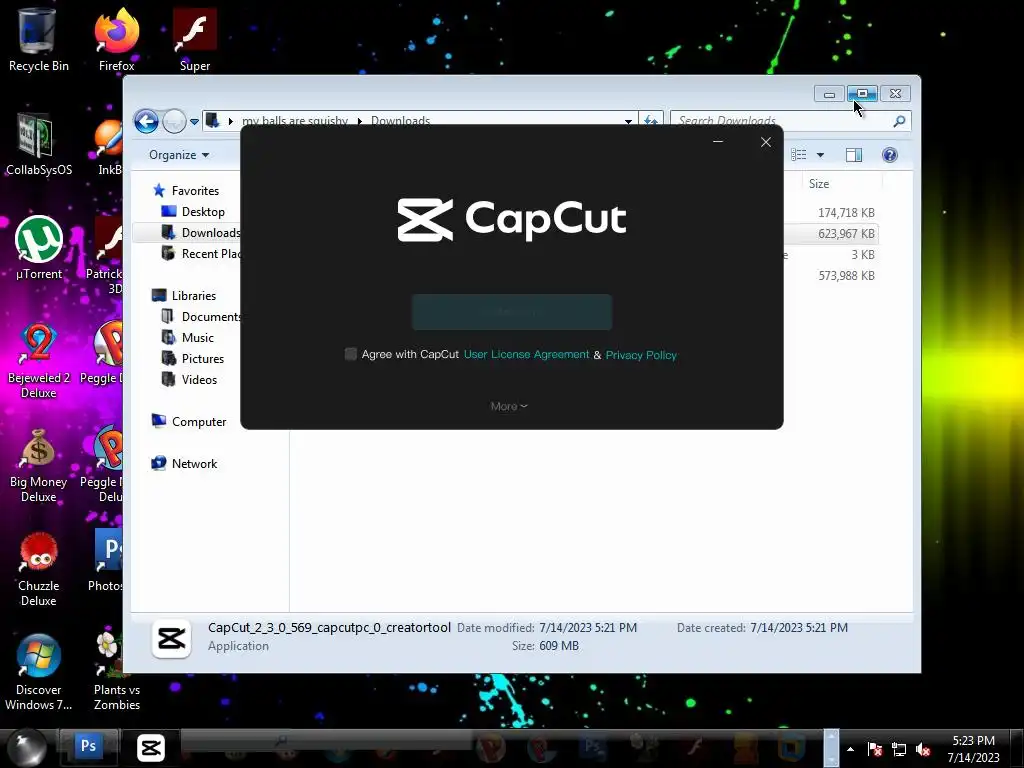Select the file sized 174,718 KB
Image resolution: width=1024 pixels, height=768 pixels.
(x=846, y=213)
